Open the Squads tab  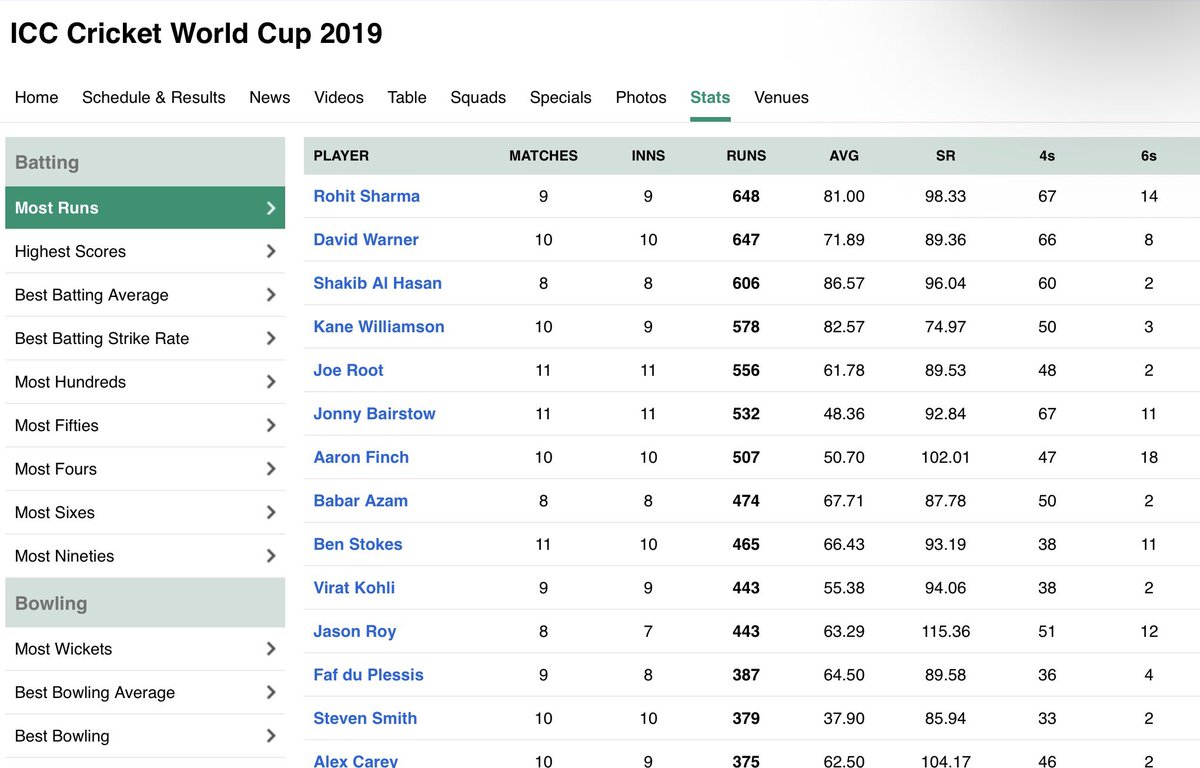[478, 97]
